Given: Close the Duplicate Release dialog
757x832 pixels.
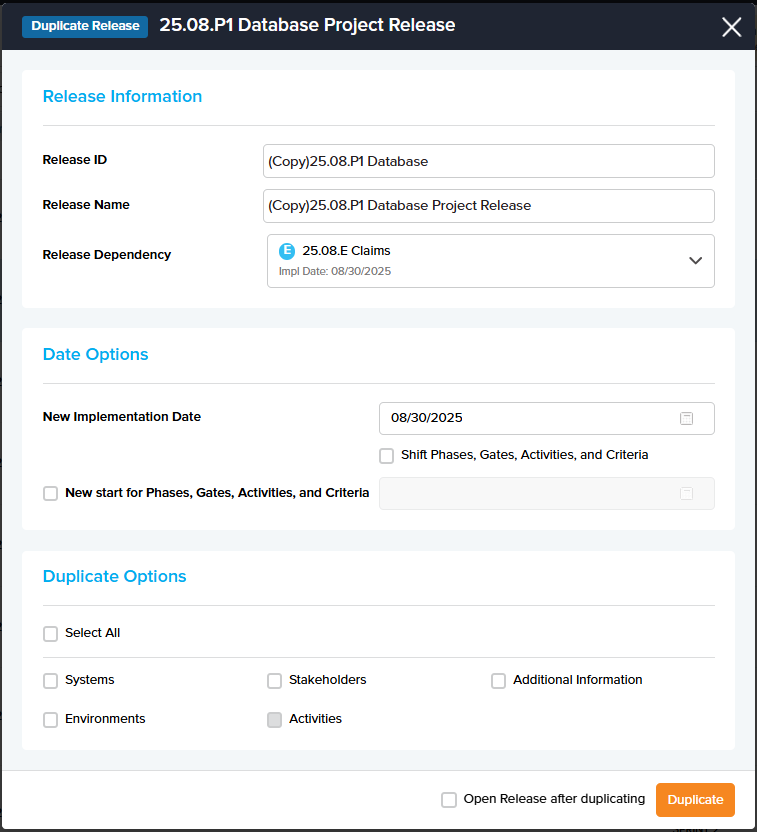Looking at the screenshot, I should (x=731, y=27).
